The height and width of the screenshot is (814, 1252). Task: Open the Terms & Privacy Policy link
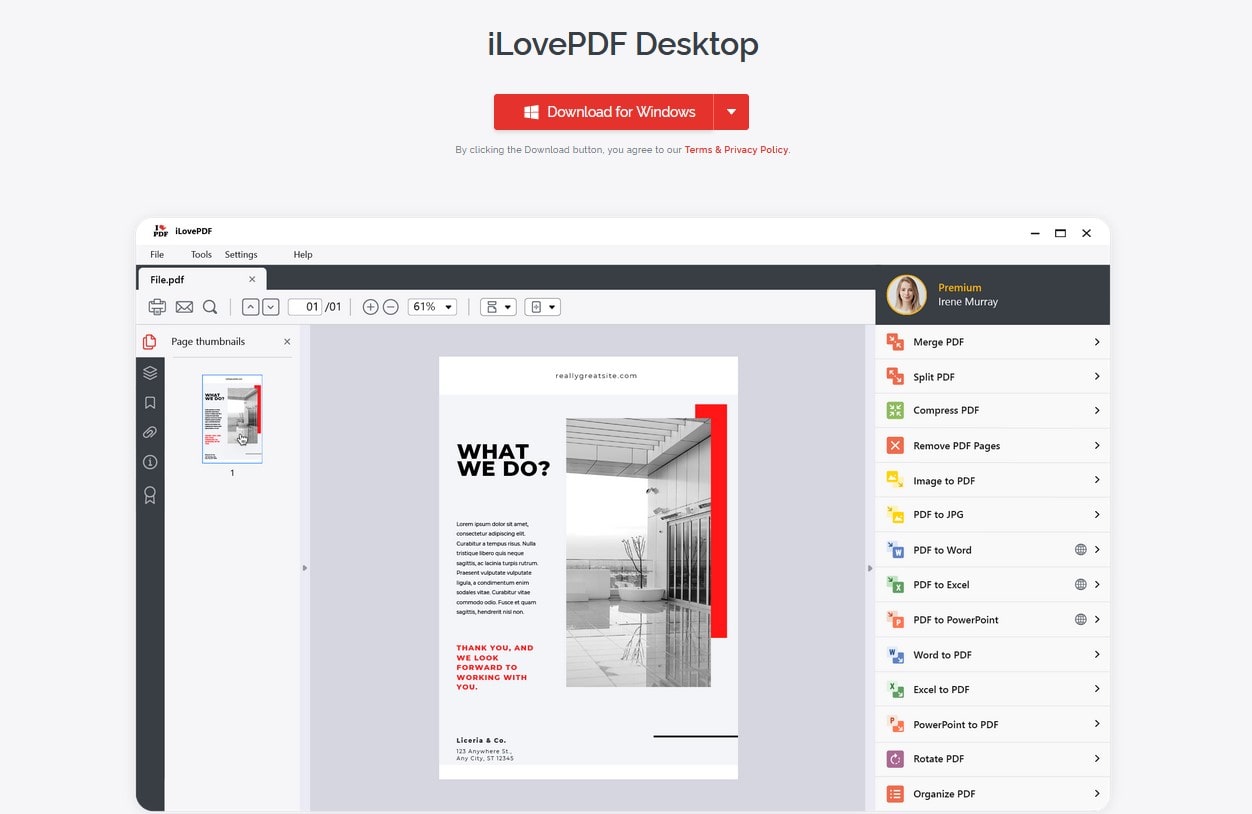pyautogui.click(x=736, y=150)
